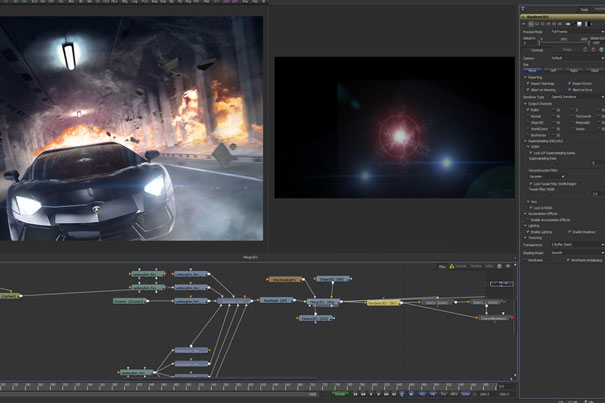Toggle the APrx auto proxy button
The width and height of the screenshot is (605, 403).
454,394
